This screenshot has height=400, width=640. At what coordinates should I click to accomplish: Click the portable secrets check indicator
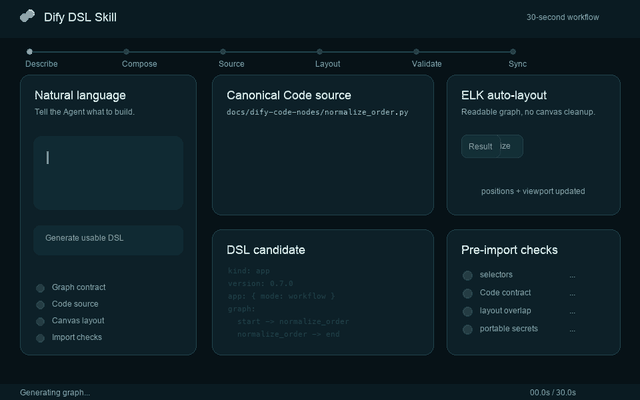tap(467, 329)
